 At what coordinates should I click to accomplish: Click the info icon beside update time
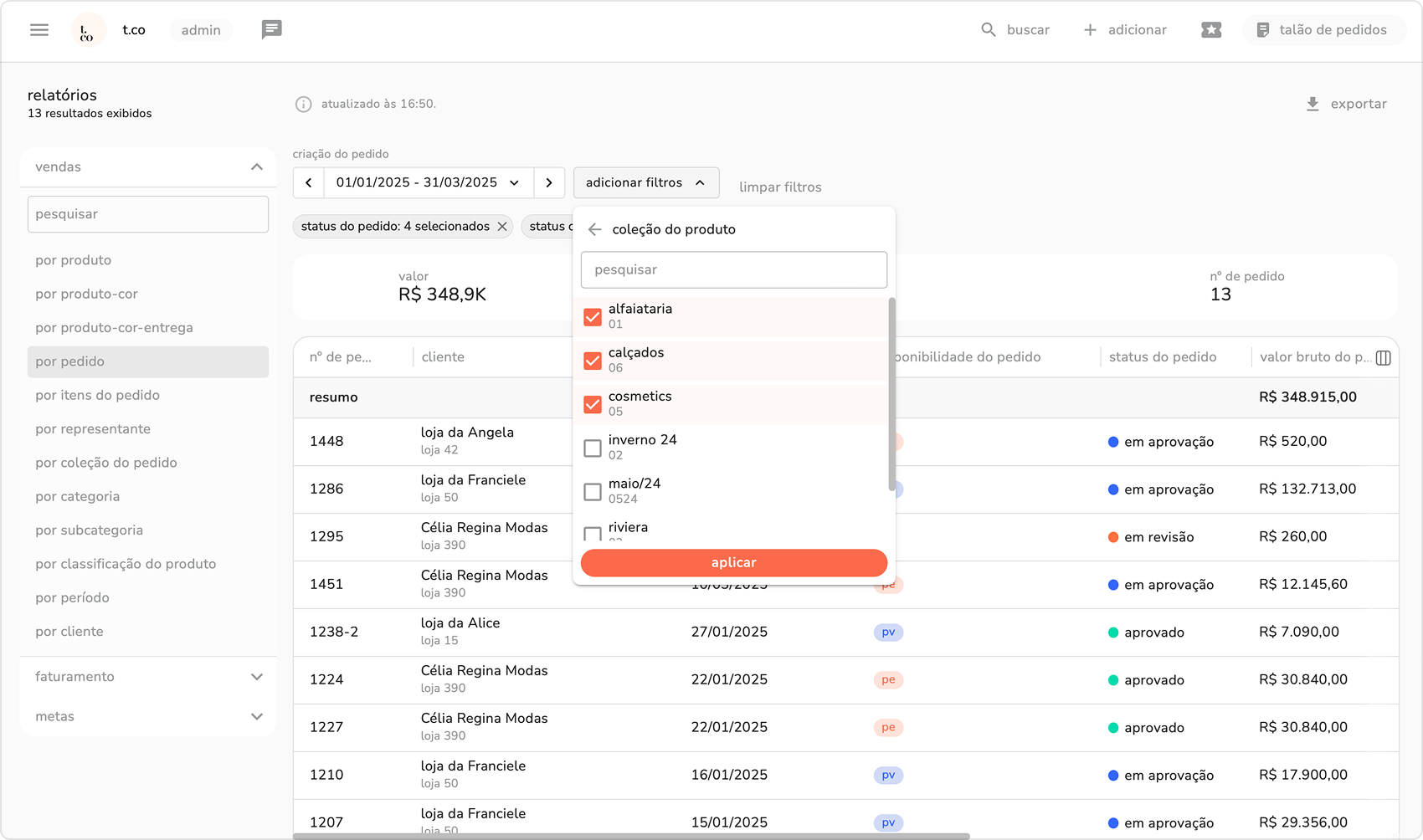pos(303,105)
